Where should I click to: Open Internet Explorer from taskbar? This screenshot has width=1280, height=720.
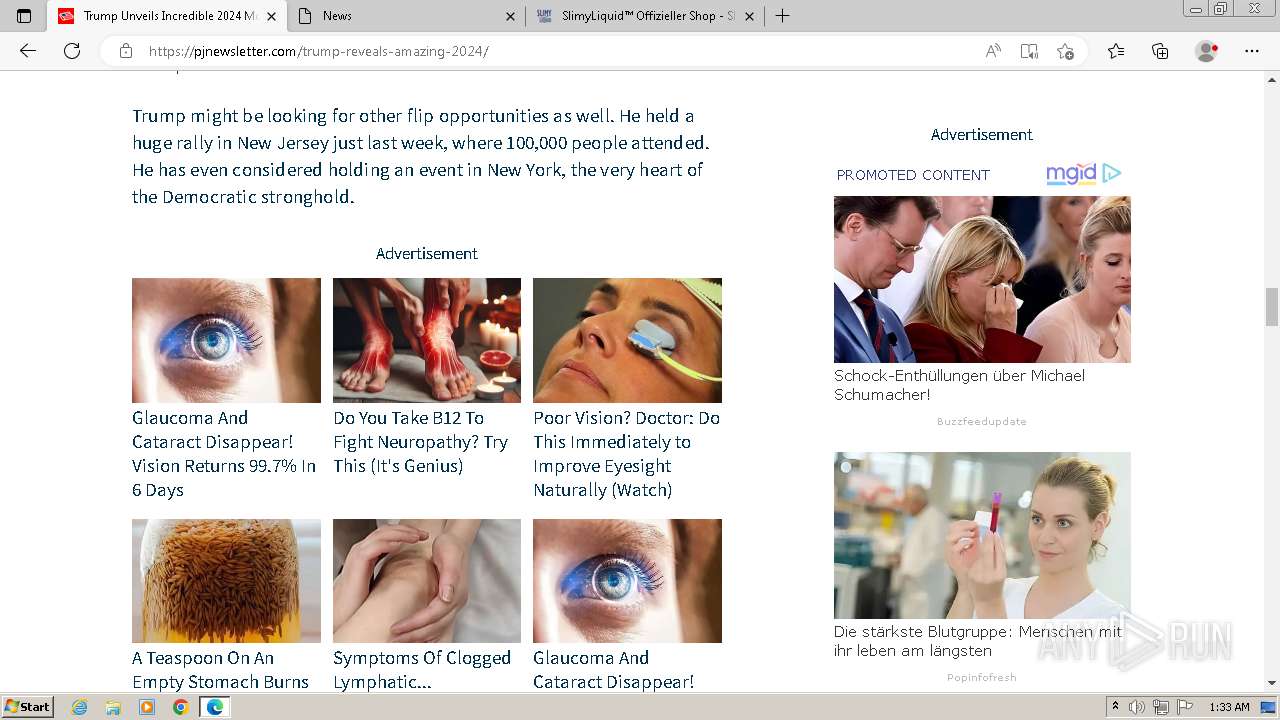80,707
